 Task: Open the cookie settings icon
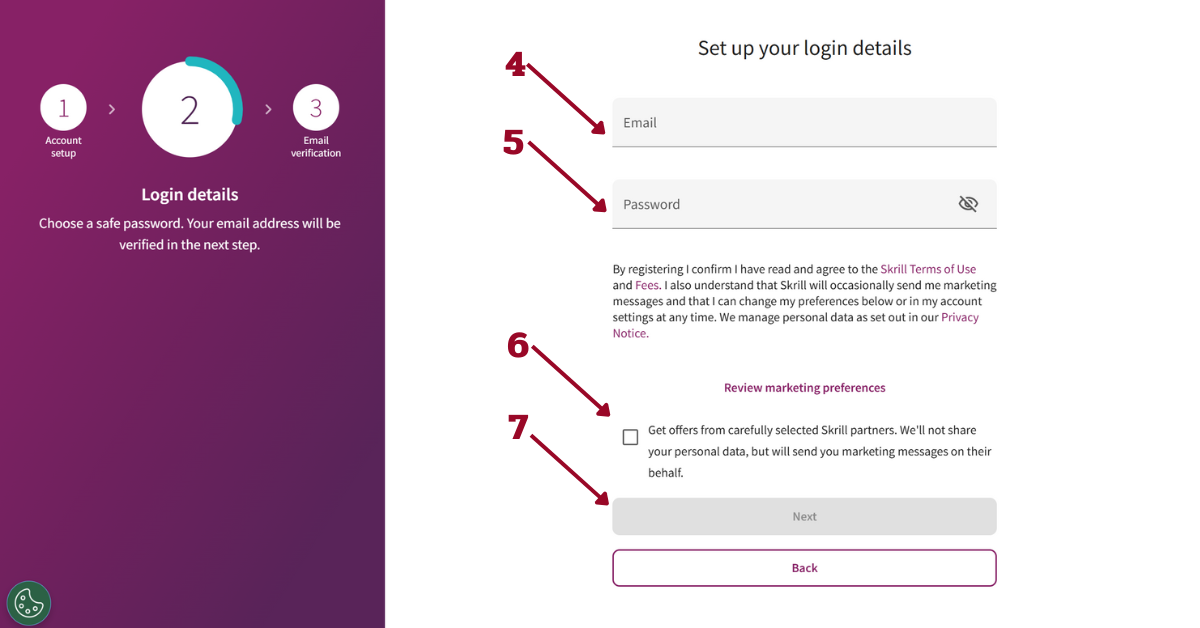(29, 603)
